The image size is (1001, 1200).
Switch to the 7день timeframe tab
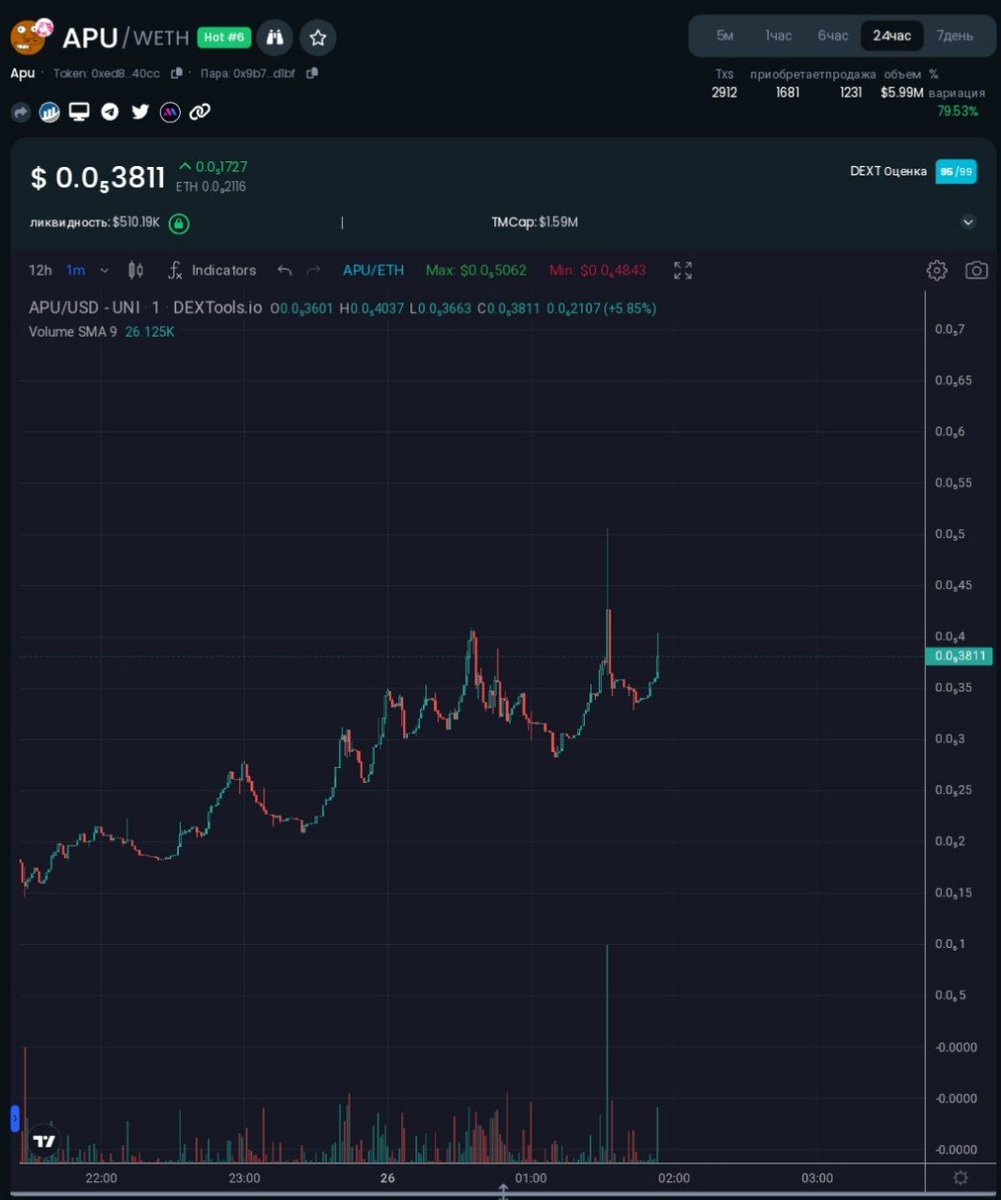tap(955, 35)
